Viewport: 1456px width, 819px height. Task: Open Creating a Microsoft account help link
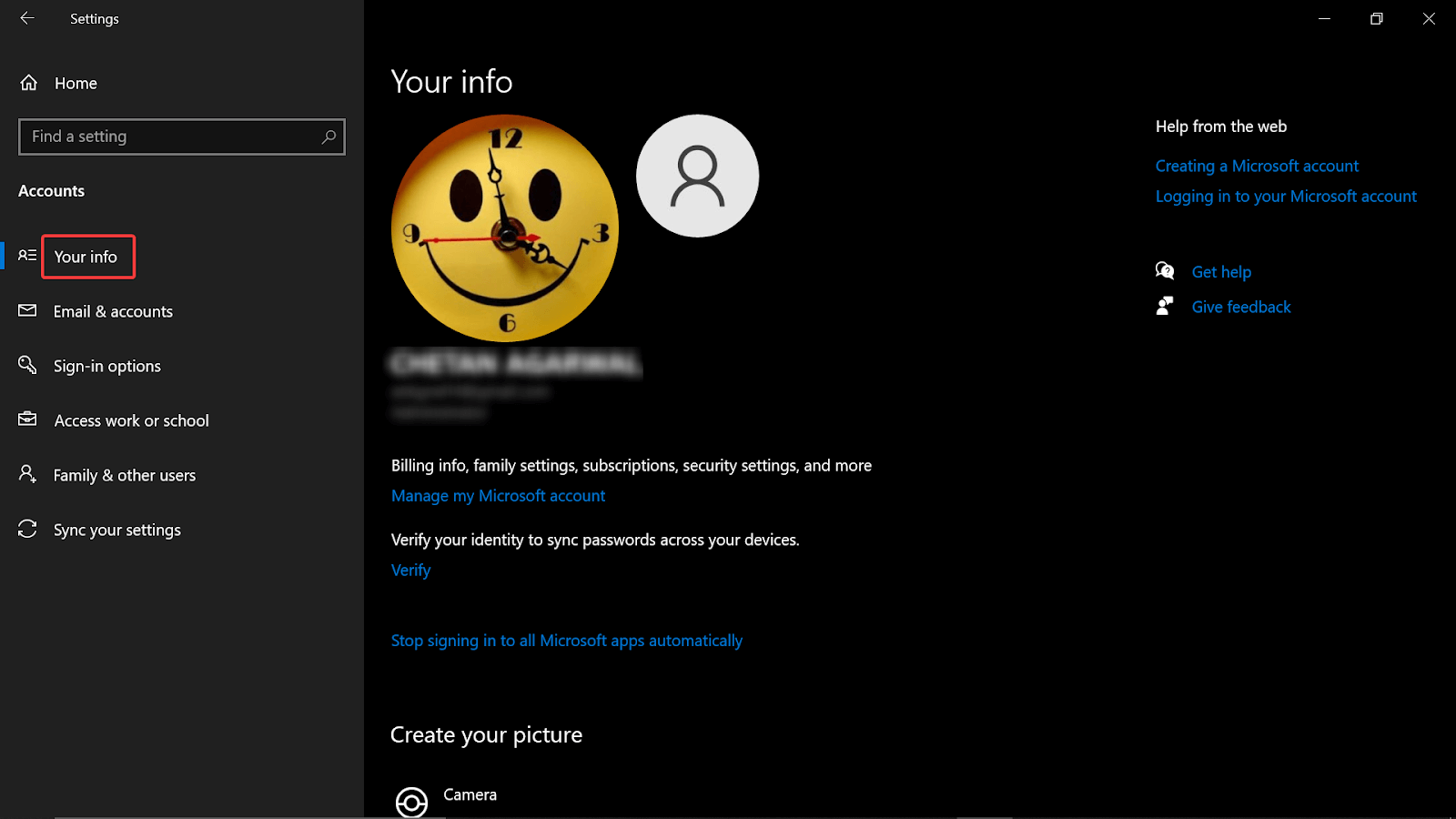pyautogui.click(x=1257, y=166)
